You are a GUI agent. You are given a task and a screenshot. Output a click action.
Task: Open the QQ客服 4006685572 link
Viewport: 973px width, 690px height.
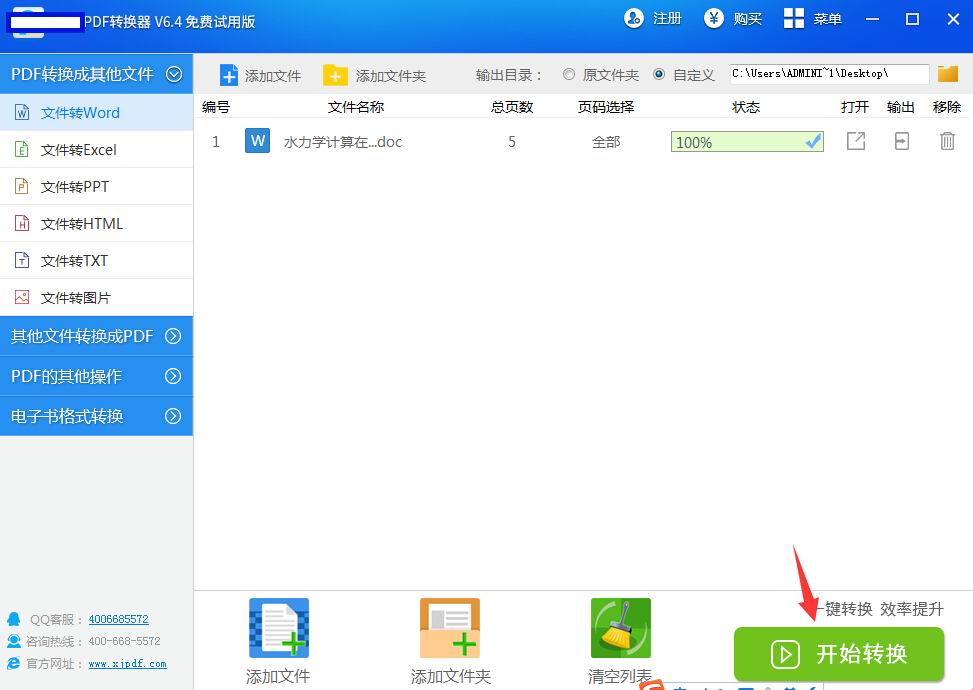119,619
